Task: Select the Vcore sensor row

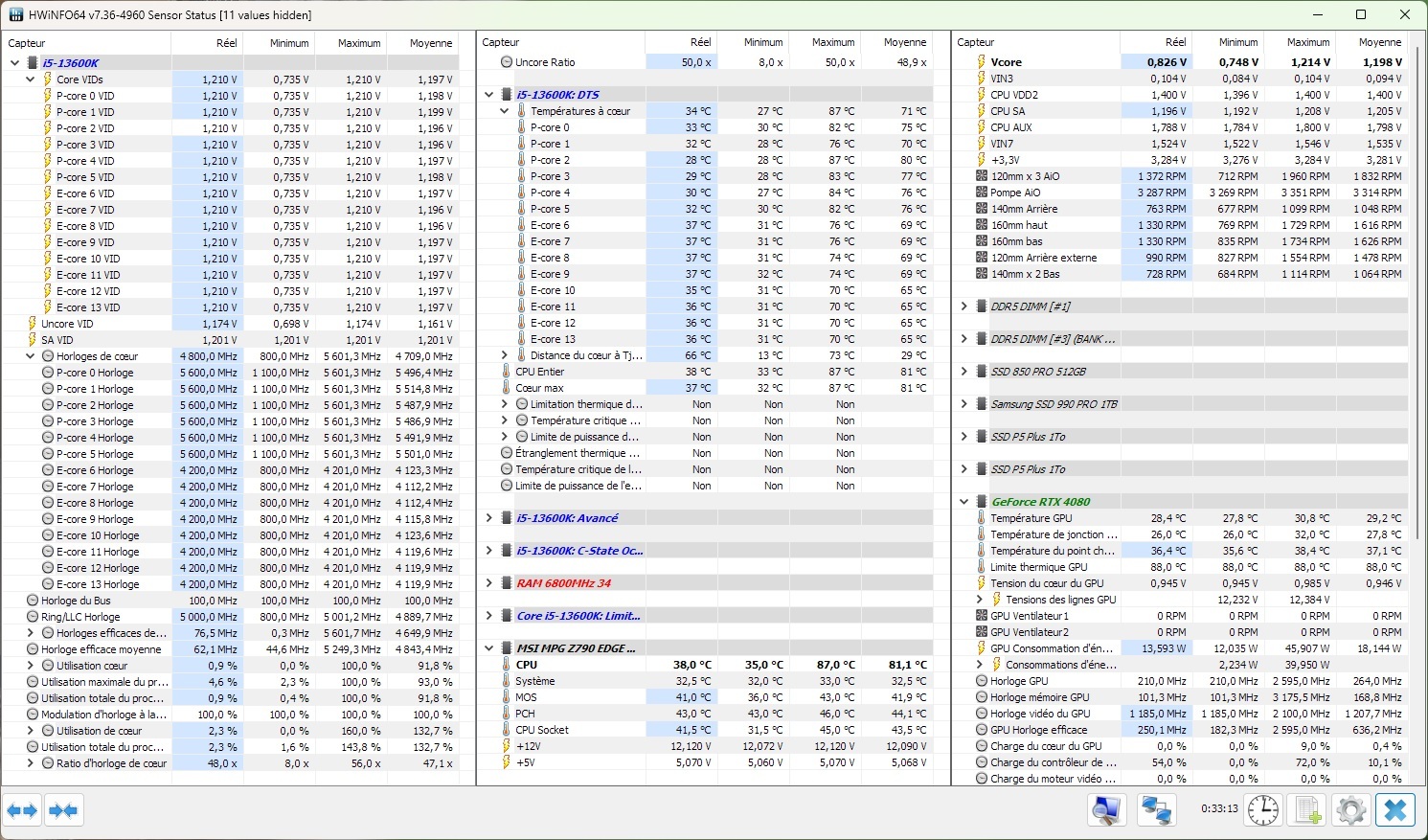Action: coord(1006,62)
